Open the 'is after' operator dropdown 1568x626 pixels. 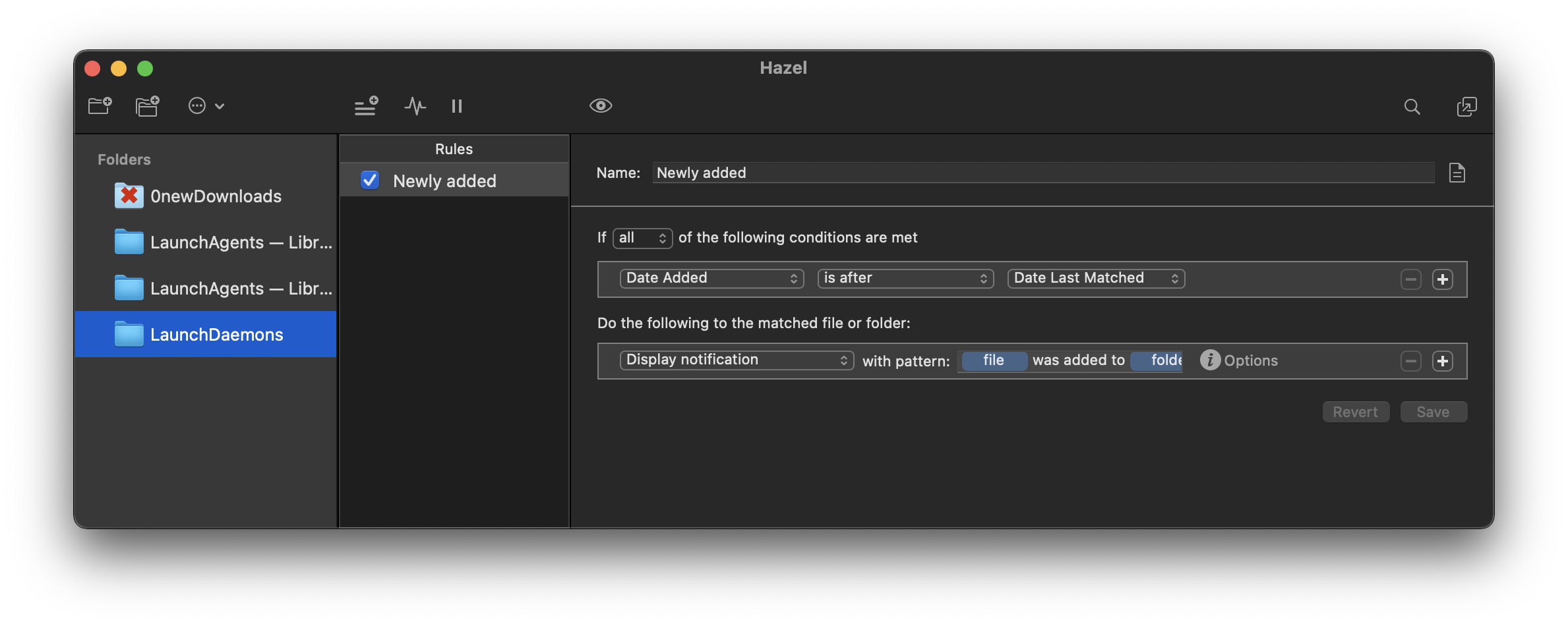[x=905, y=279]
